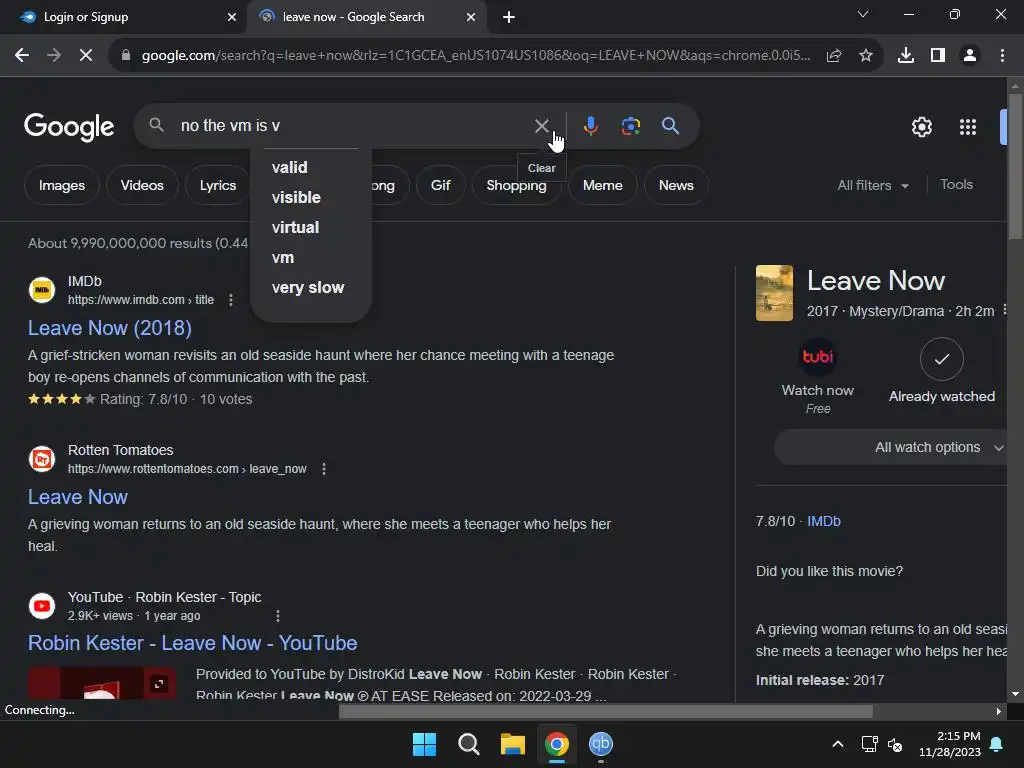The width and height of the screenshot is (1024, 768).
Task: Click inside the Google search input field
Action: pyautogui.click(x=353, y=125)
